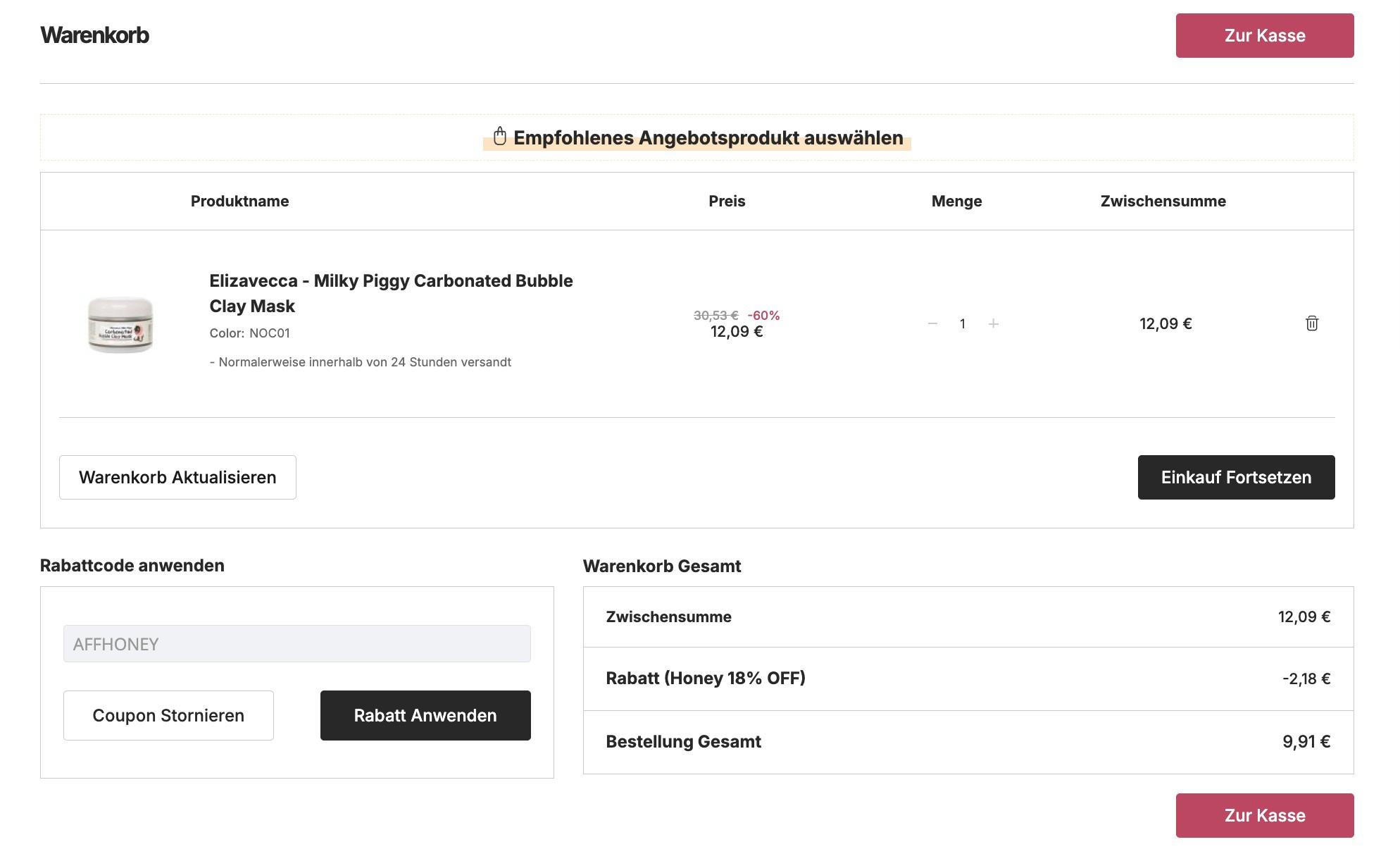Open the Carbonated Bubble Clay Mask product thumbnail

click(x=120, y=324)
